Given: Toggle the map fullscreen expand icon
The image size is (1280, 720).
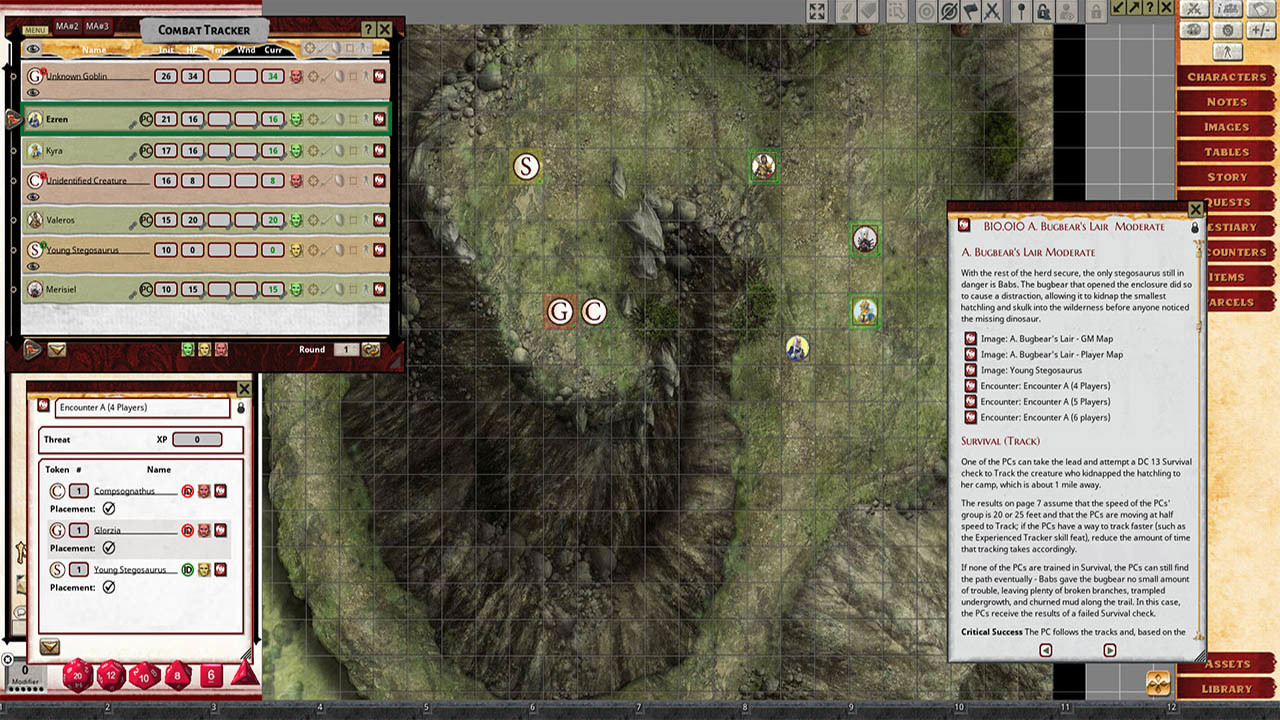Looking at the screenshot, I should 817,11.
